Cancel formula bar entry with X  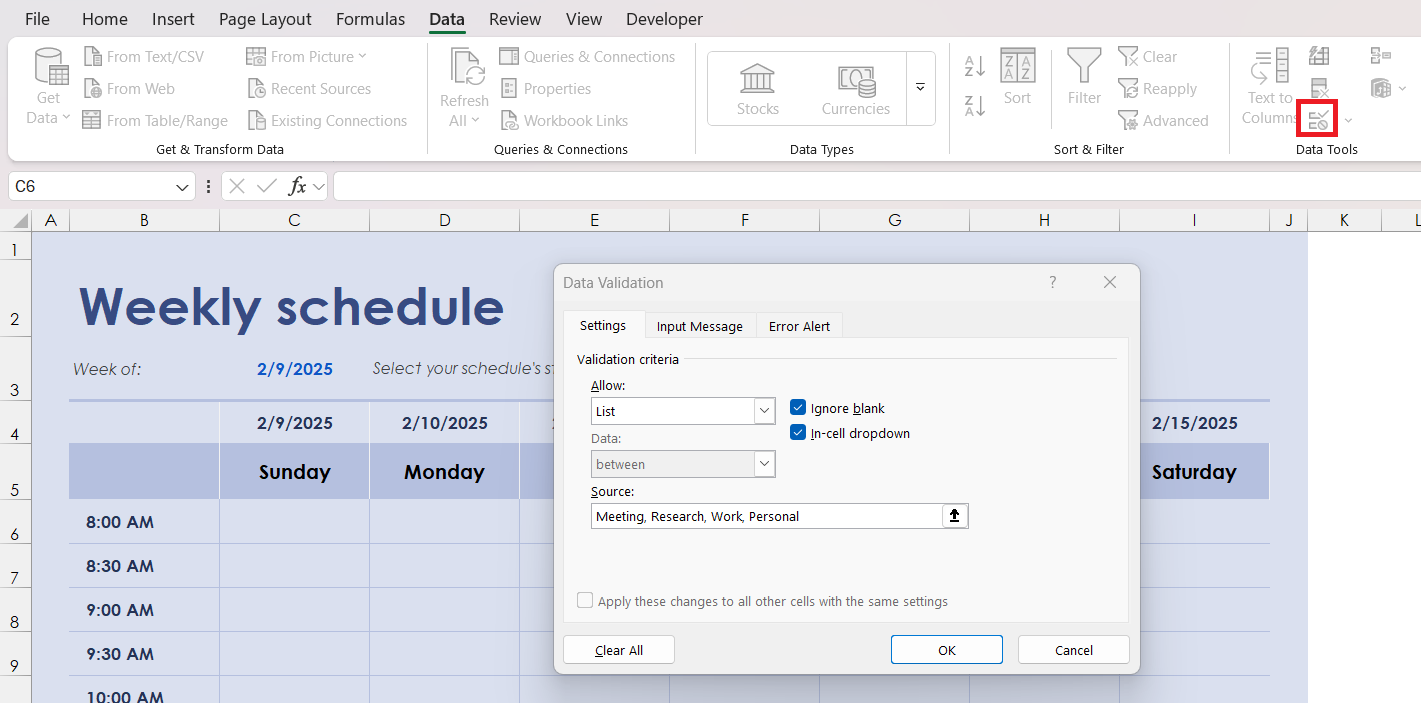[237, 186]
